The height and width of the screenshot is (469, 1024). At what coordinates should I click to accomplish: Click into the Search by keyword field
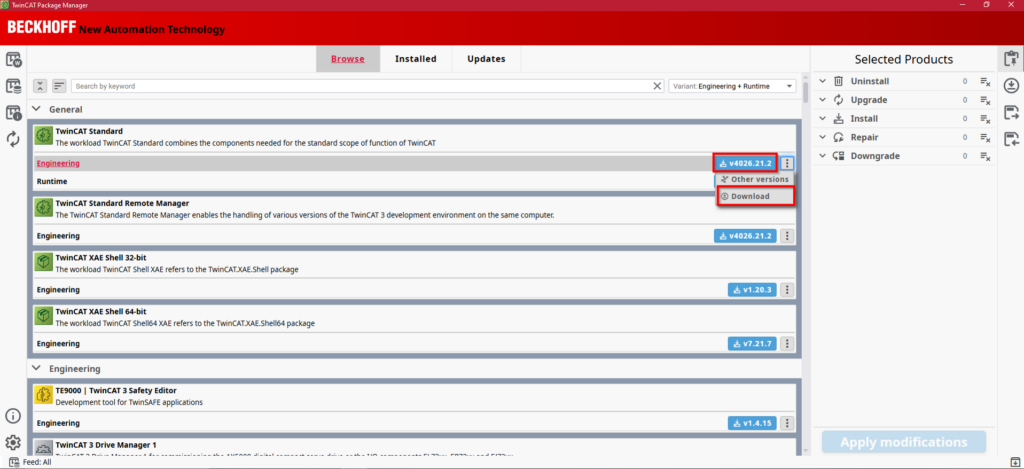coord(362,86)
